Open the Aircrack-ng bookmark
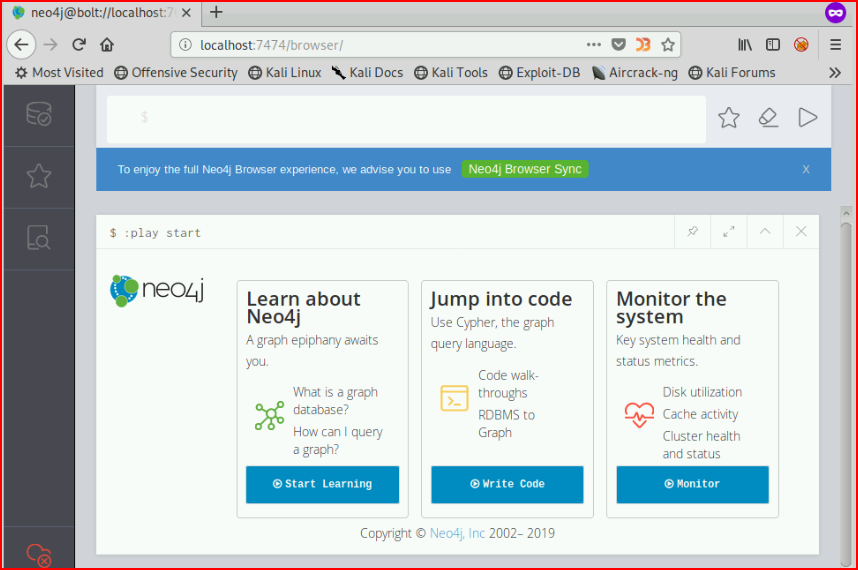 [635, 73]
